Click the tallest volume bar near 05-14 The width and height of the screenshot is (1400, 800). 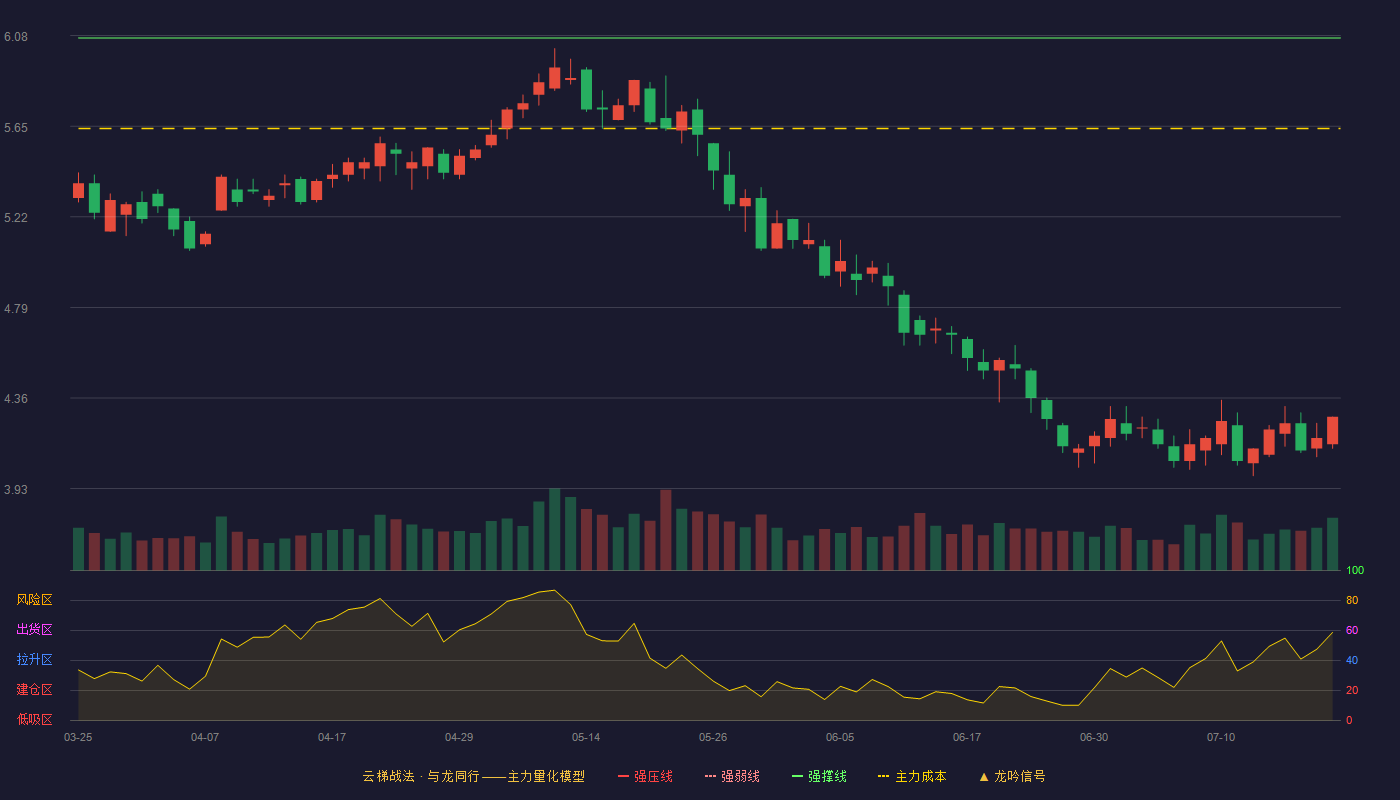tap(554, 529)
